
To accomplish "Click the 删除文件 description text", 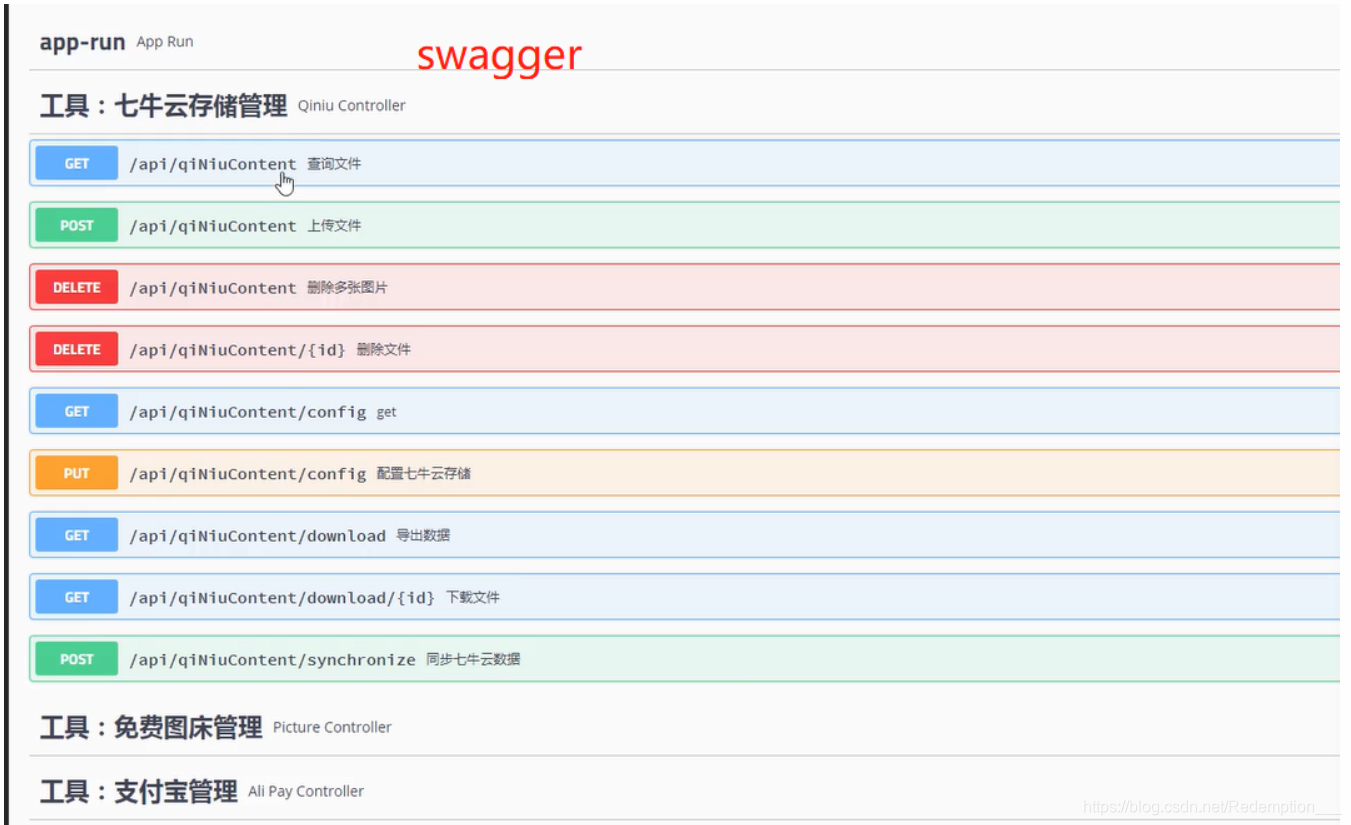I will coord(383,349).
